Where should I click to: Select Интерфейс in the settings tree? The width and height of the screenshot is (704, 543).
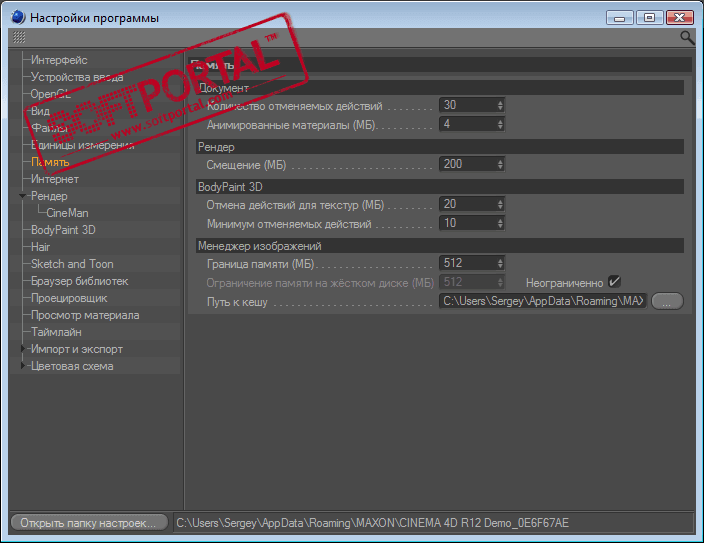59,60
